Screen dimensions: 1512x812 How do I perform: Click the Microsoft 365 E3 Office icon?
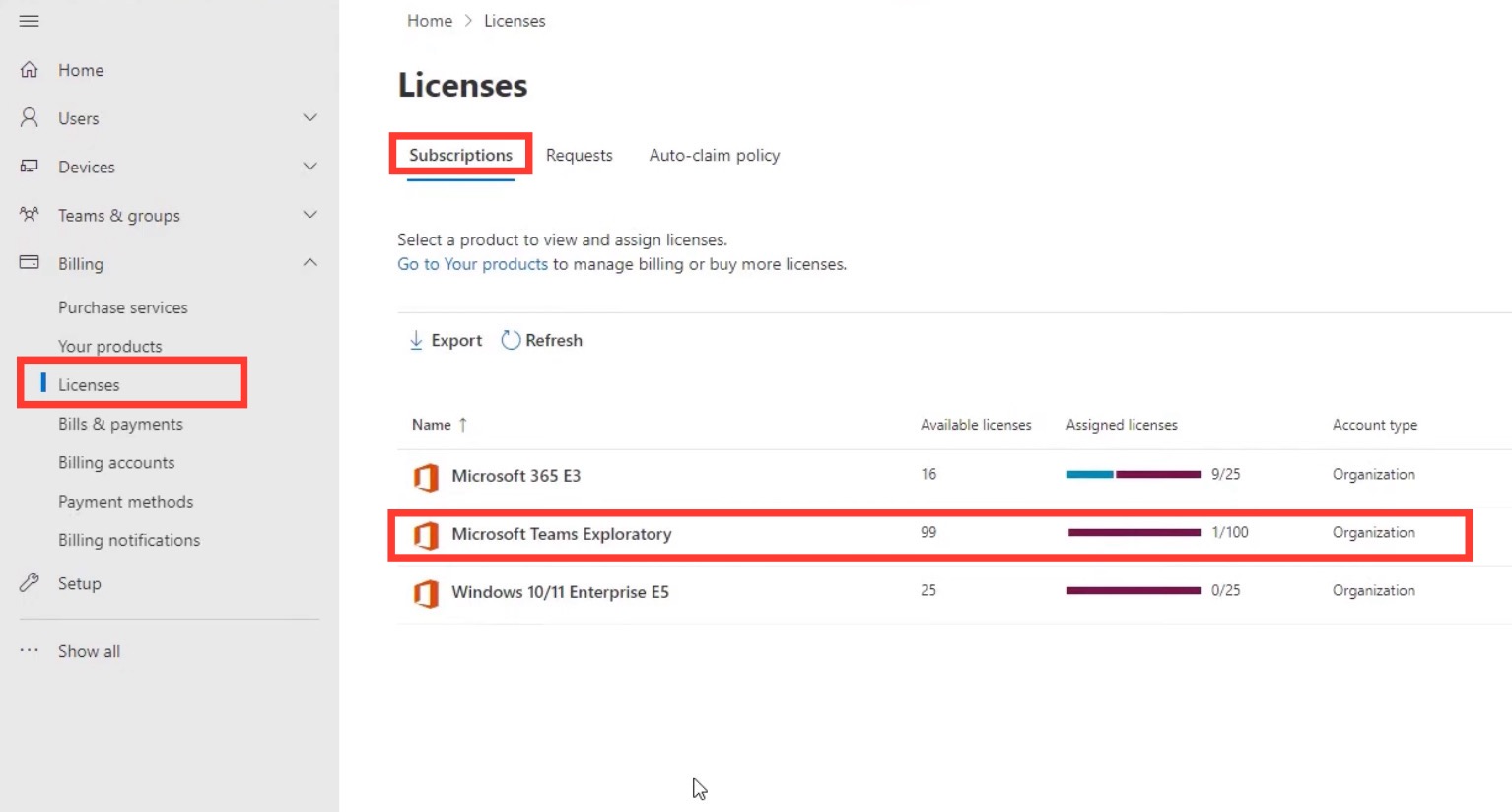pos(426,477)
